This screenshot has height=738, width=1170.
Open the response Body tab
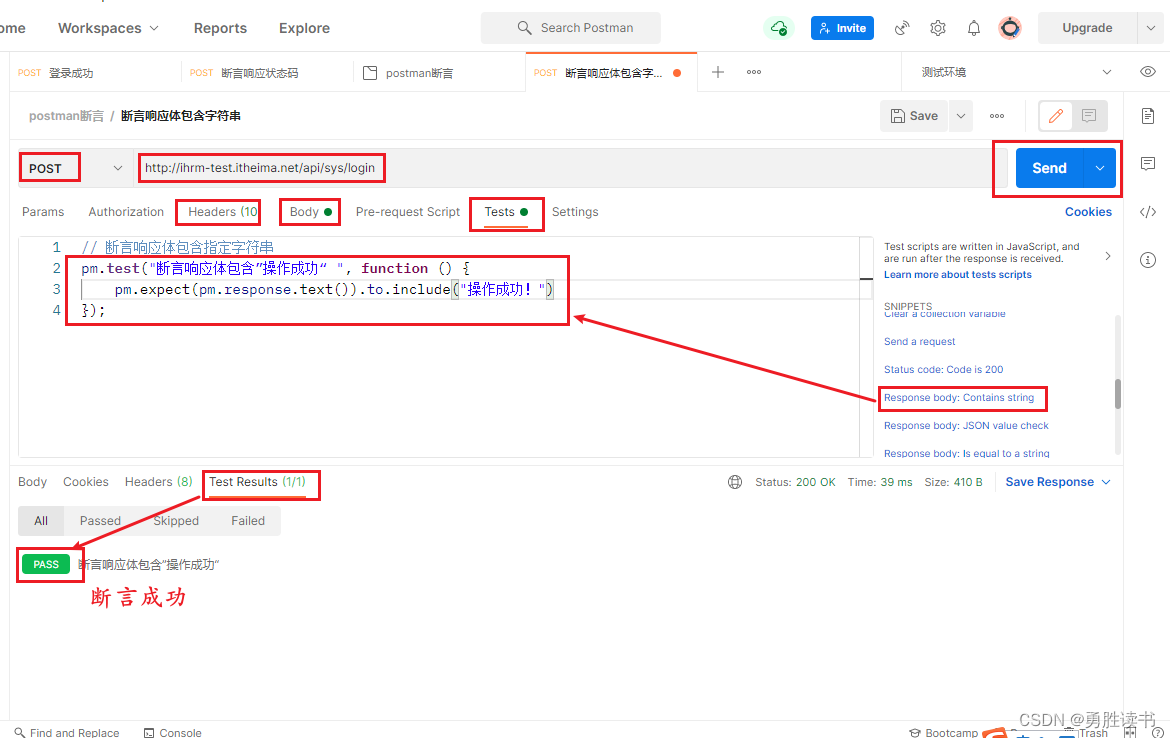click(32, 482)
